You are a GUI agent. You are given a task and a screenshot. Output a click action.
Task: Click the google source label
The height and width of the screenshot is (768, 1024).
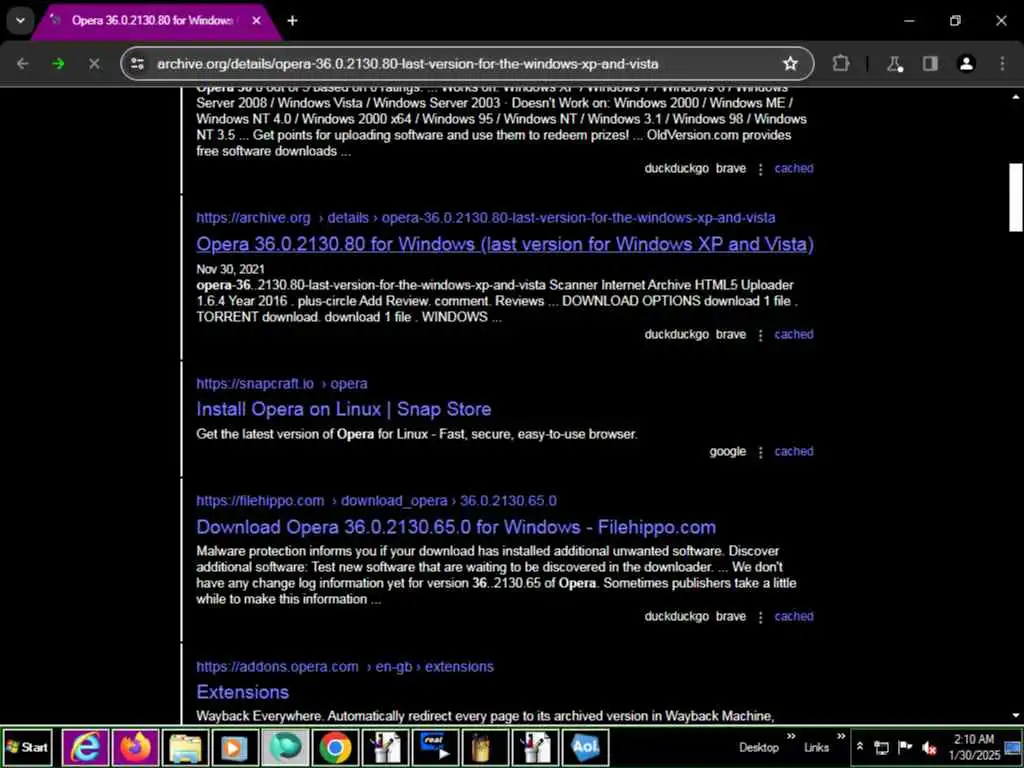[728, 451]
